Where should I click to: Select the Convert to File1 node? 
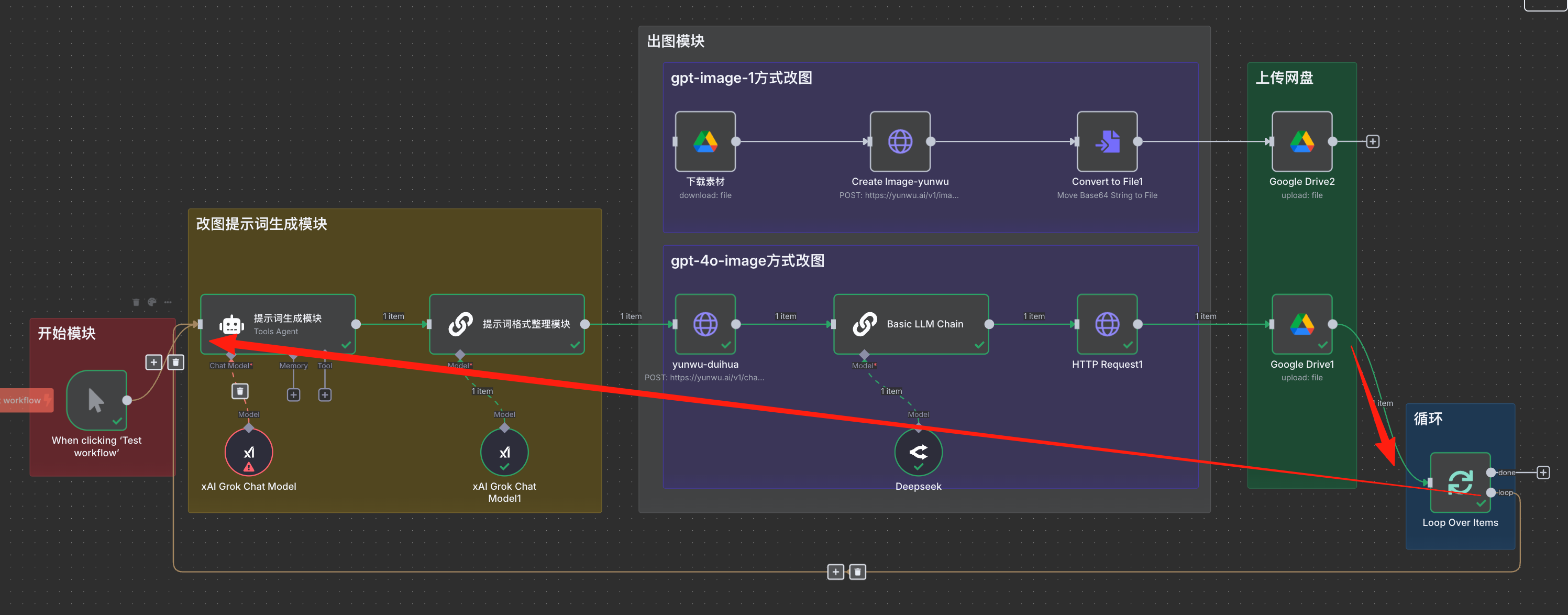click(x=1107, y=141)
